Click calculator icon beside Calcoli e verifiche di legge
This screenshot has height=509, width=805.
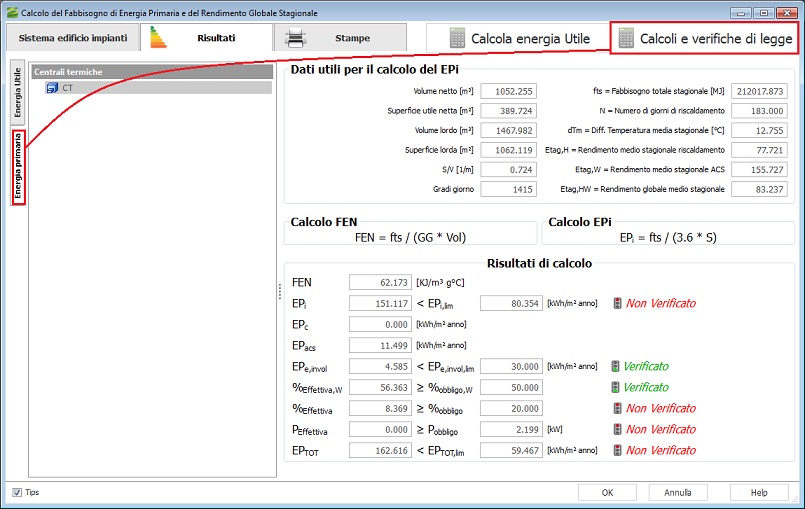(x=627, y=39)
